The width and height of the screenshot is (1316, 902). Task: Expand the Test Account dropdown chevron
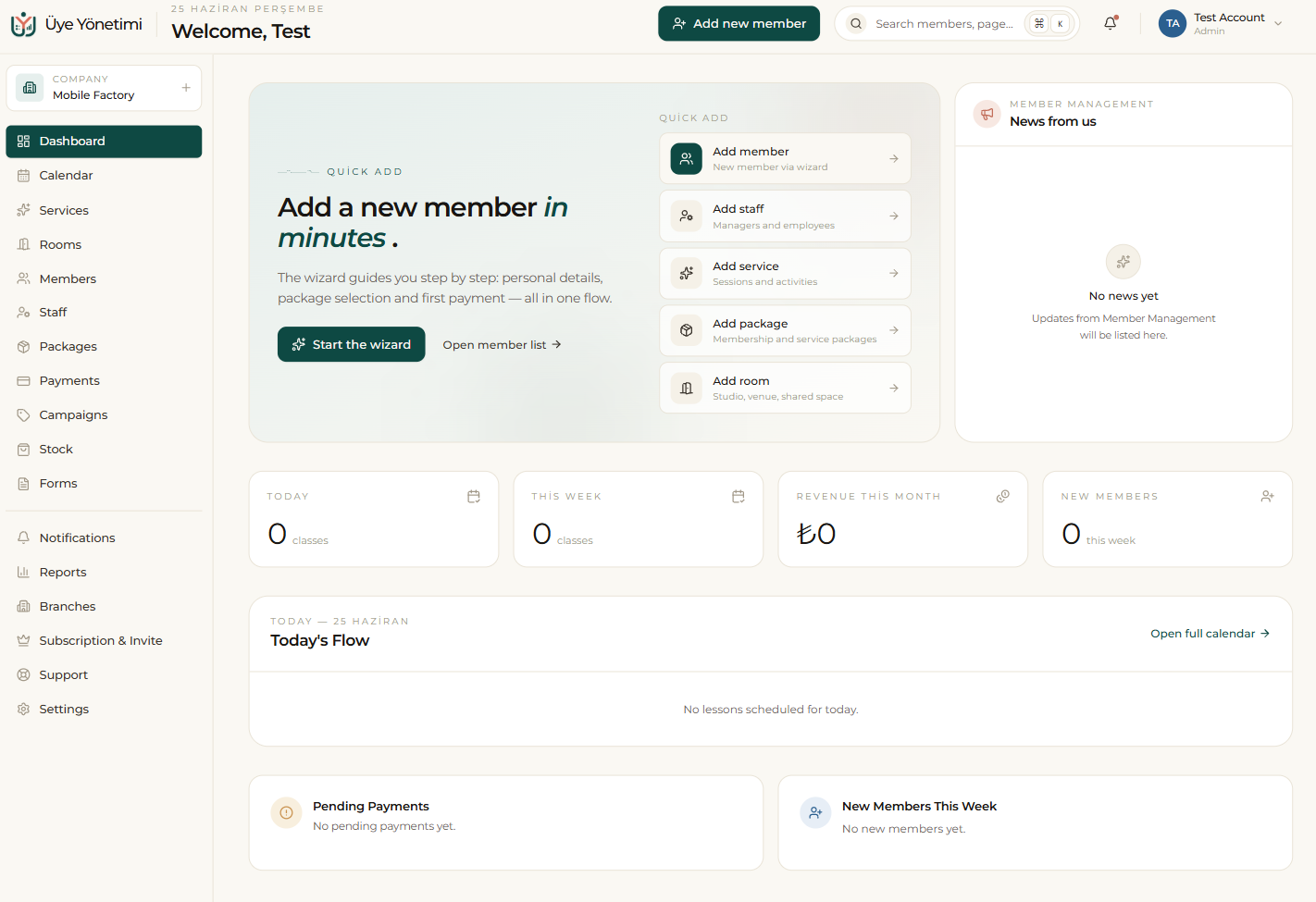coord(1278,24)
